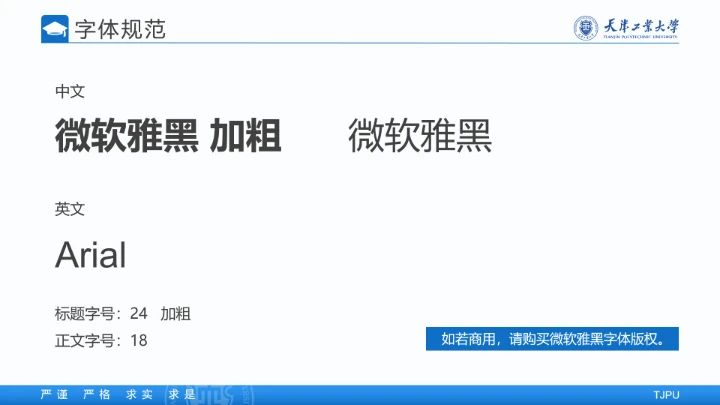The image size is (720, 405).
Task: Click the 英文 label
Action: (70, 209)
